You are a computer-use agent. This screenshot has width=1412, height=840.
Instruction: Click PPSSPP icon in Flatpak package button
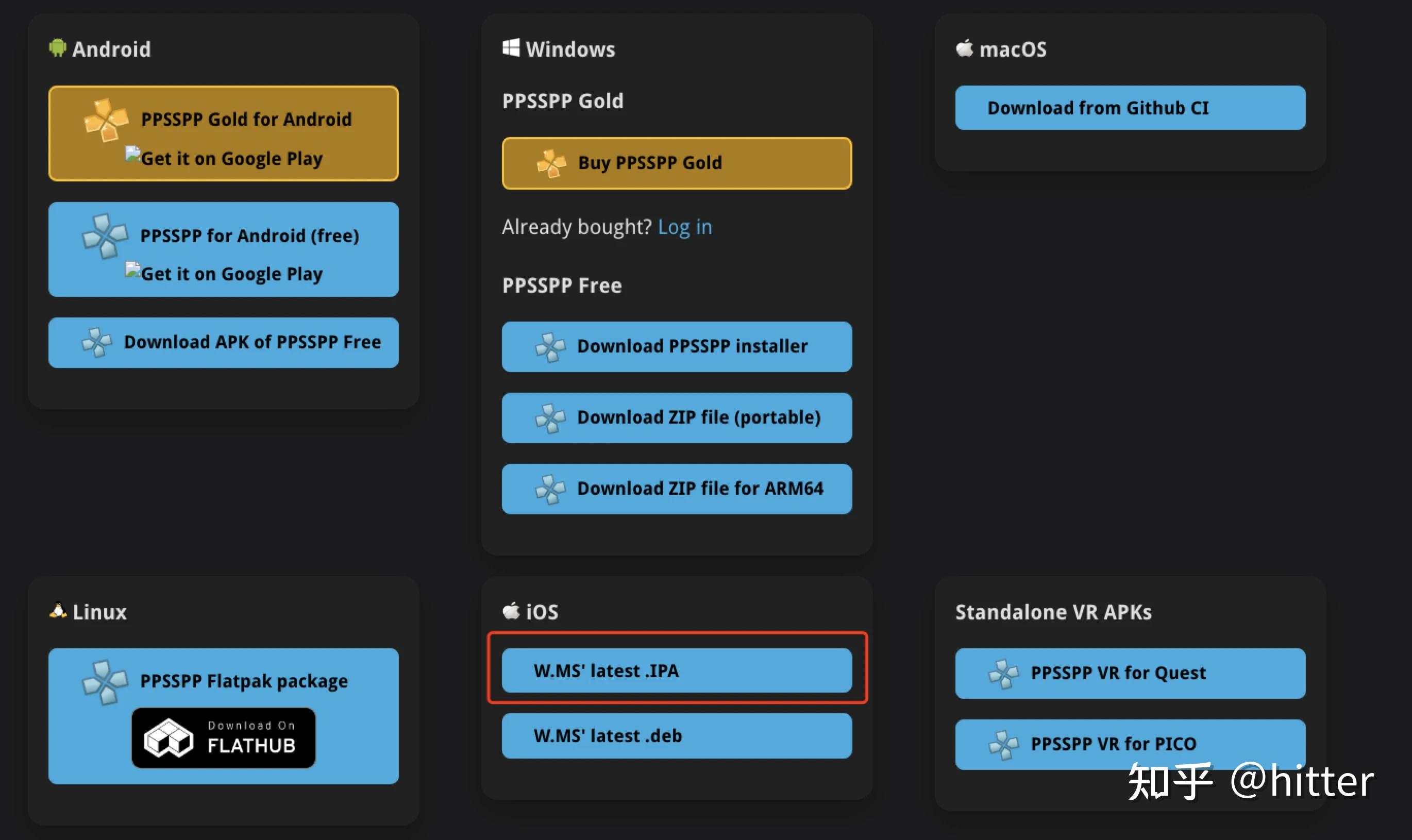coord(105,682)
